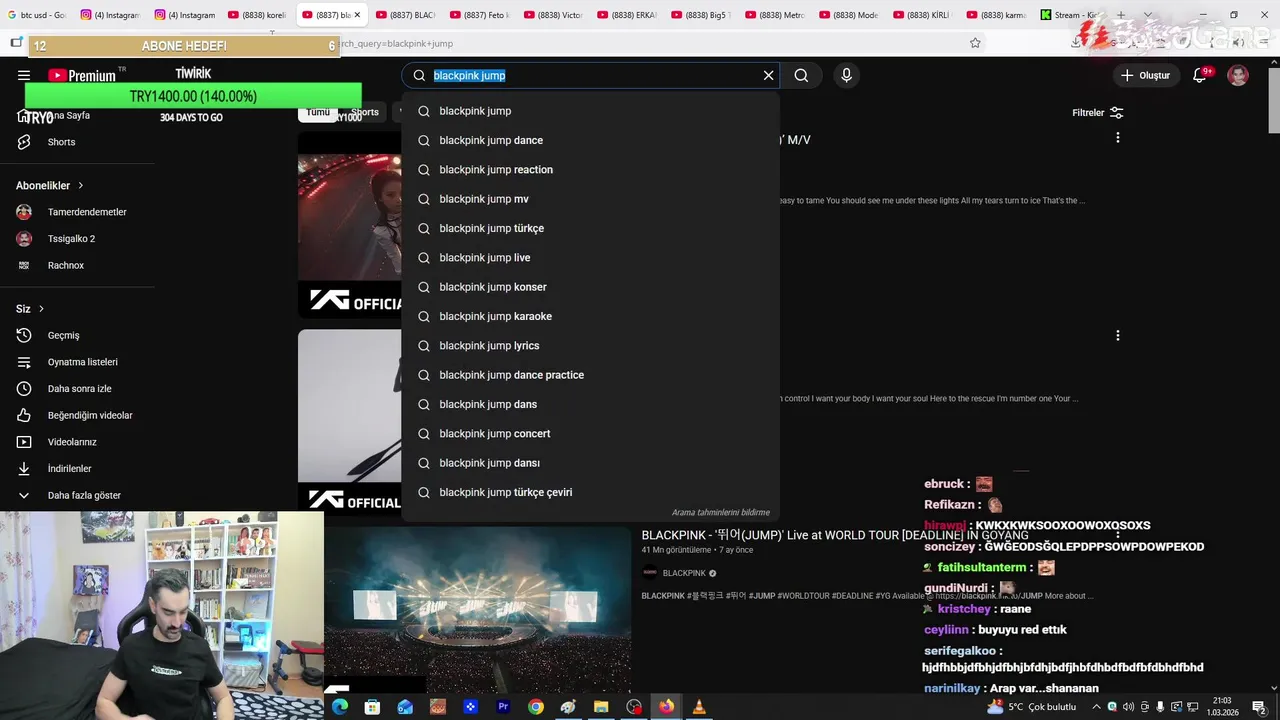1280x720 pixels.
Task: Choose suggestion "blackpink jump mv"
Action: (x=591, y=199)
